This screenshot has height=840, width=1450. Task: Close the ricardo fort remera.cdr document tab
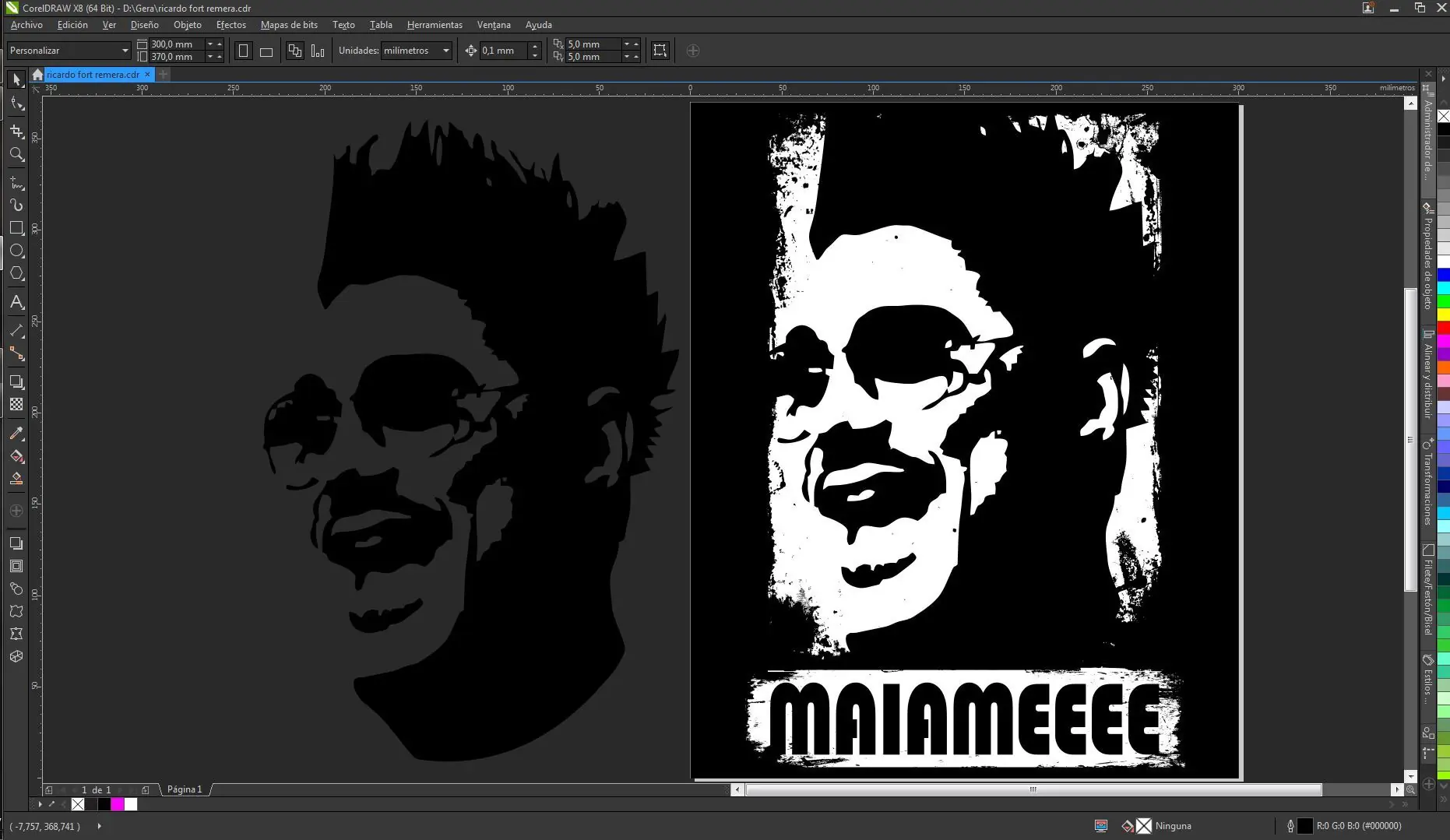coord(147,75)
